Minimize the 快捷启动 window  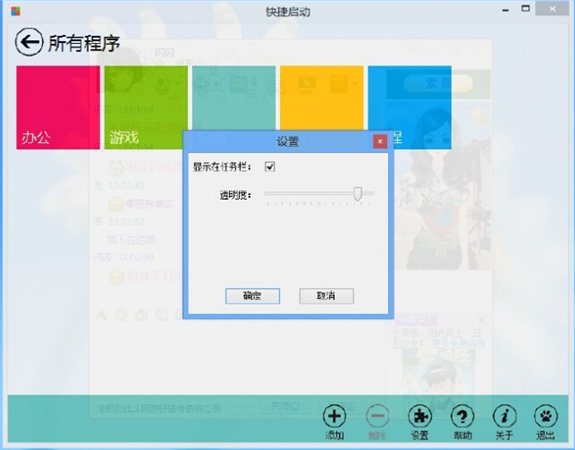tap(506, 10)
